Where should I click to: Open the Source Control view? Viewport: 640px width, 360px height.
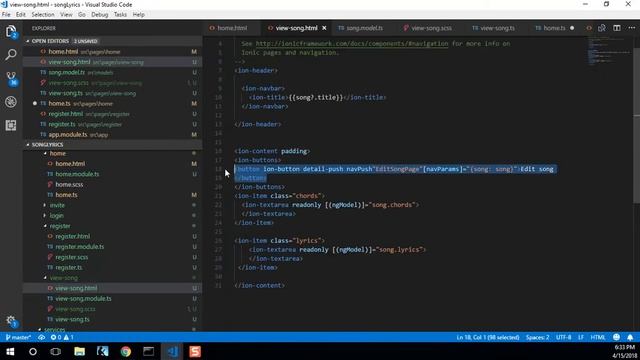click(11, 78)
